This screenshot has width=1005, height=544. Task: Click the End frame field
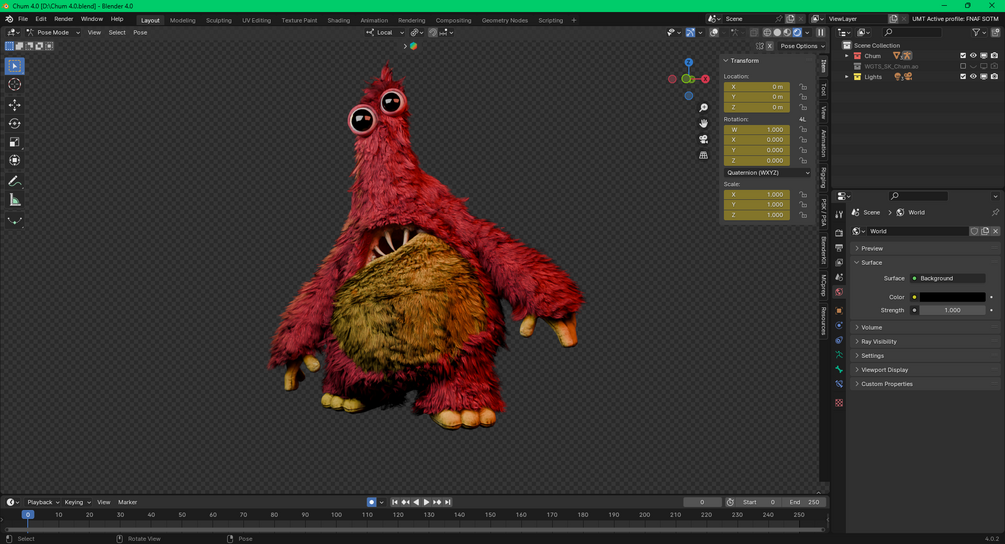tap(804, 502)
